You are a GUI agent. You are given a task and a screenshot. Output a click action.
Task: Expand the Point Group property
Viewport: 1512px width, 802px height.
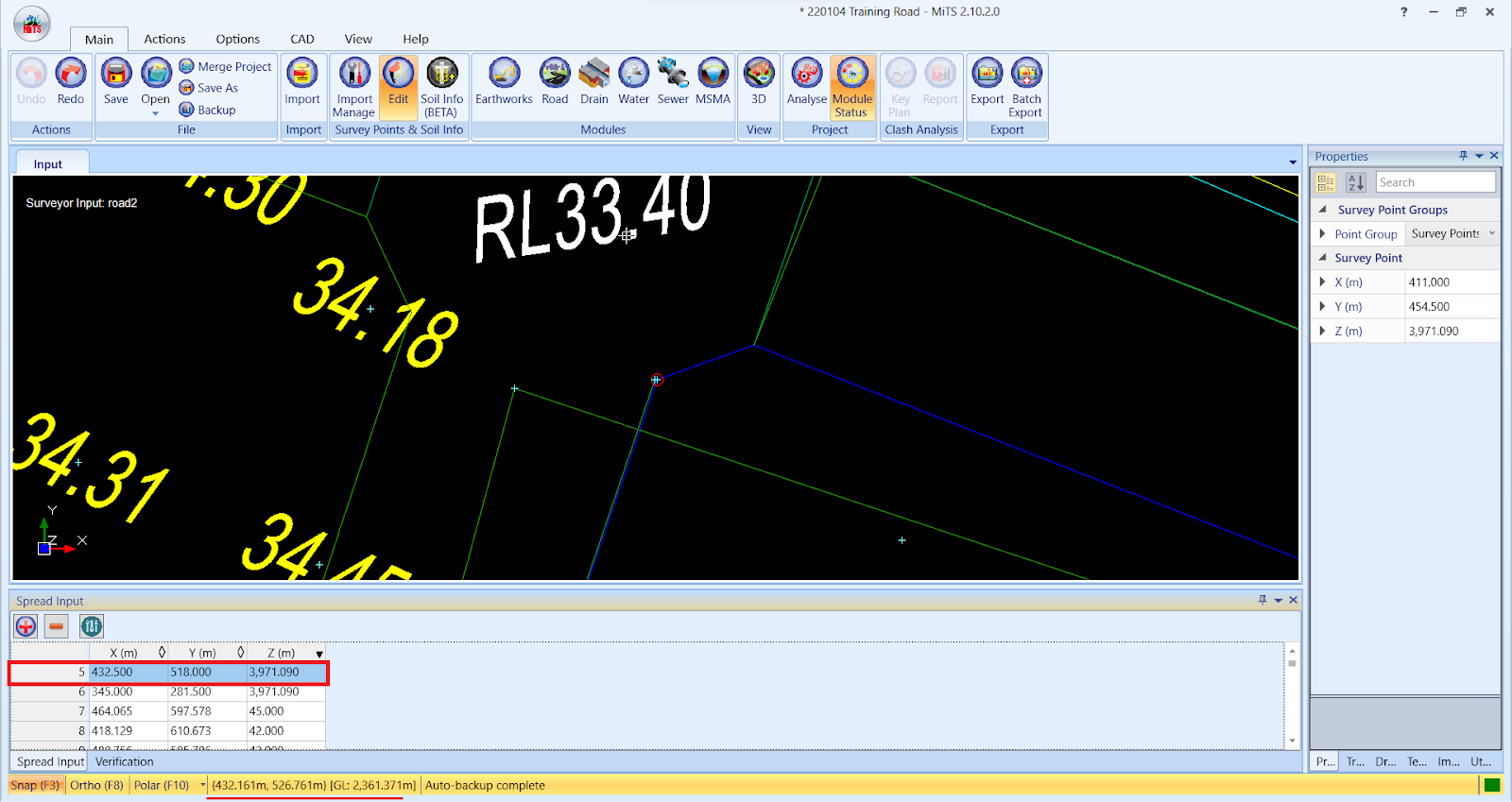[x=1322, y=233]
